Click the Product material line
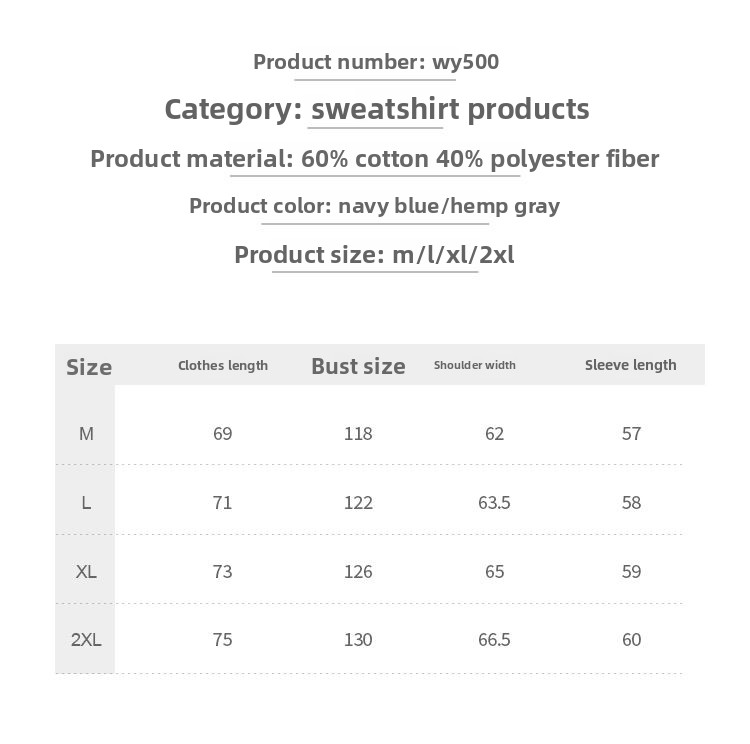Screen dimensions: 750x744 coord(375,159)
